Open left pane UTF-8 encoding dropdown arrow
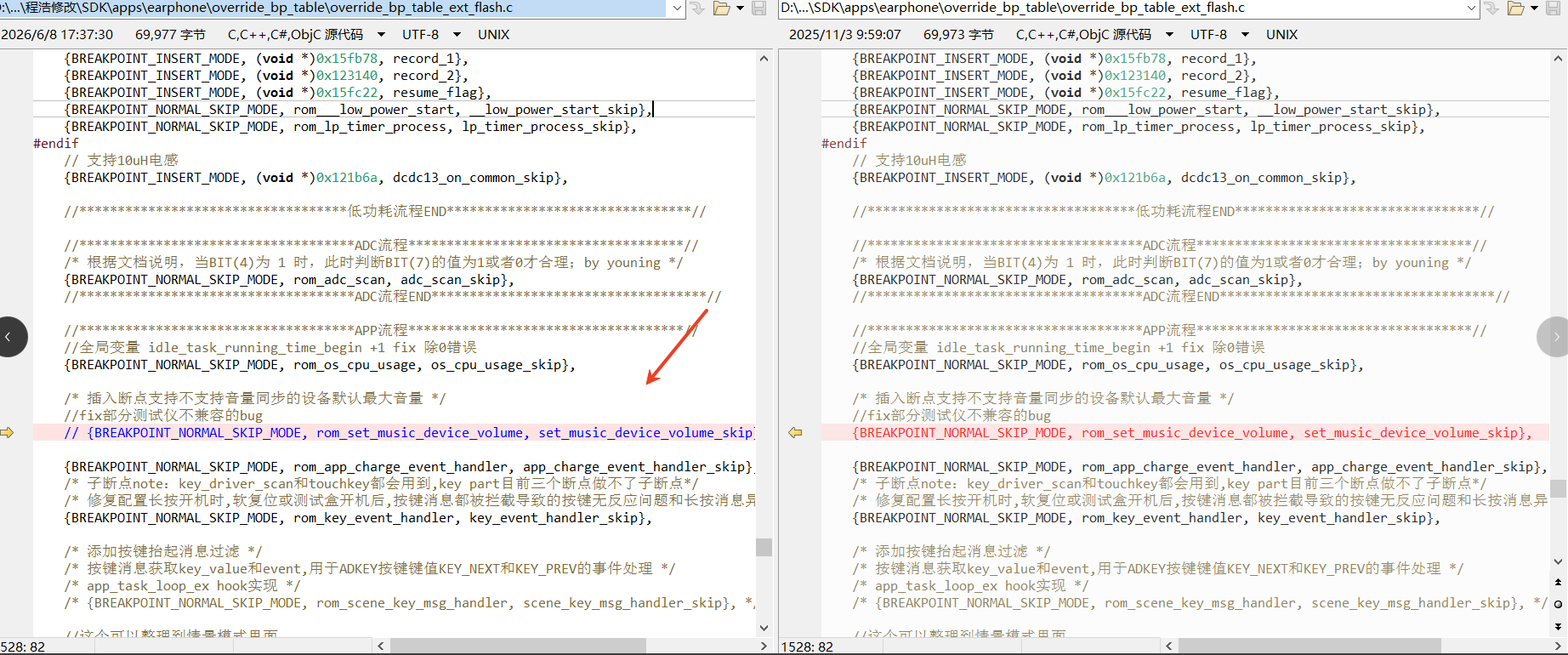1568x655 pixels. pyautogui.click(x=457, y=35)
